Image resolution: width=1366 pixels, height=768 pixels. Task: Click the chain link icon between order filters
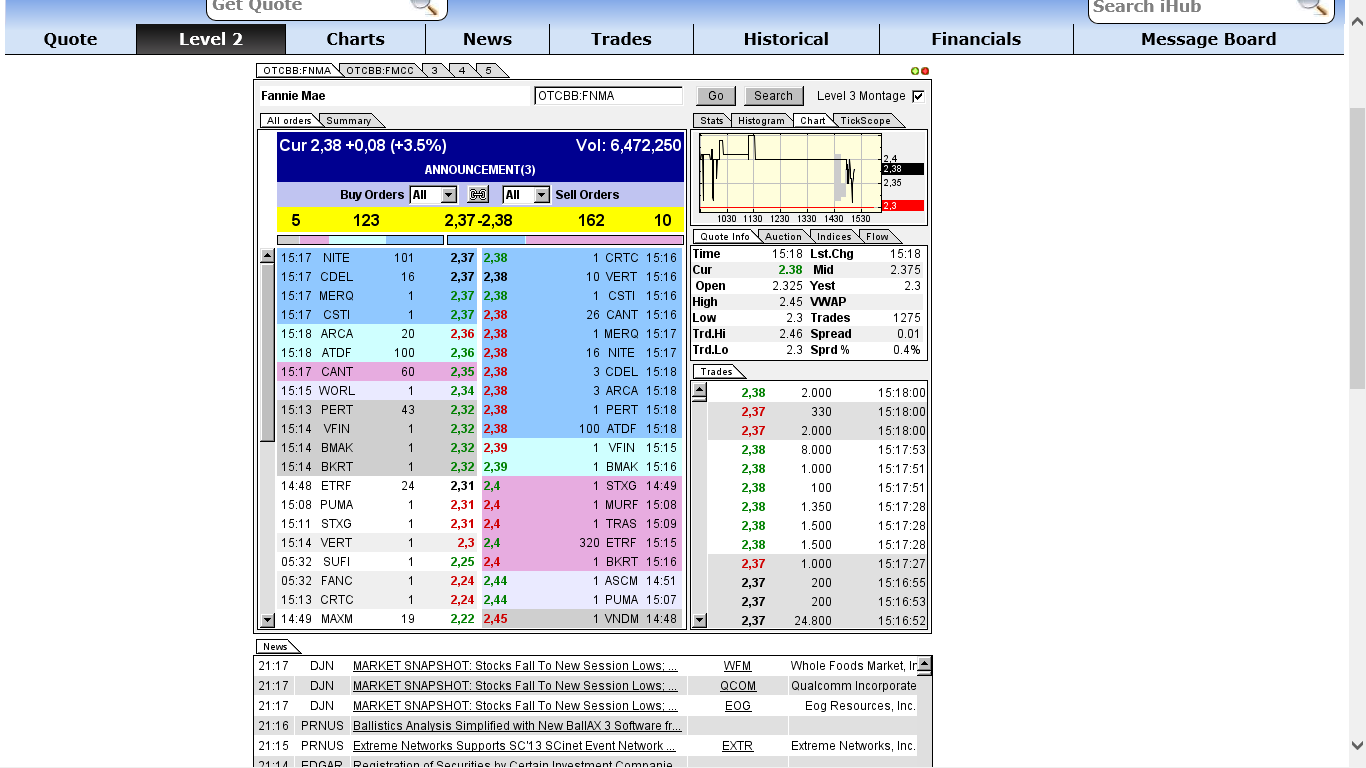477,194
